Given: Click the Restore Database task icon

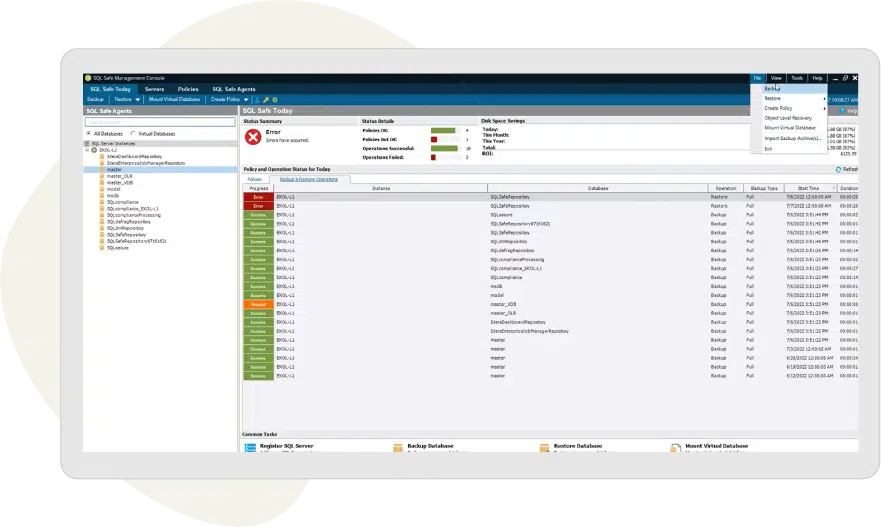Looking at the screenshot, I should [x=544, y=448].
